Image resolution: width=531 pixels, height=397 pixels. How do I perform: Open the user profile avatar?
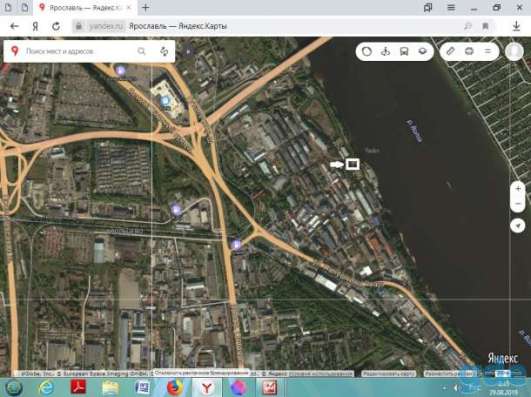click(x=514, y=51)
